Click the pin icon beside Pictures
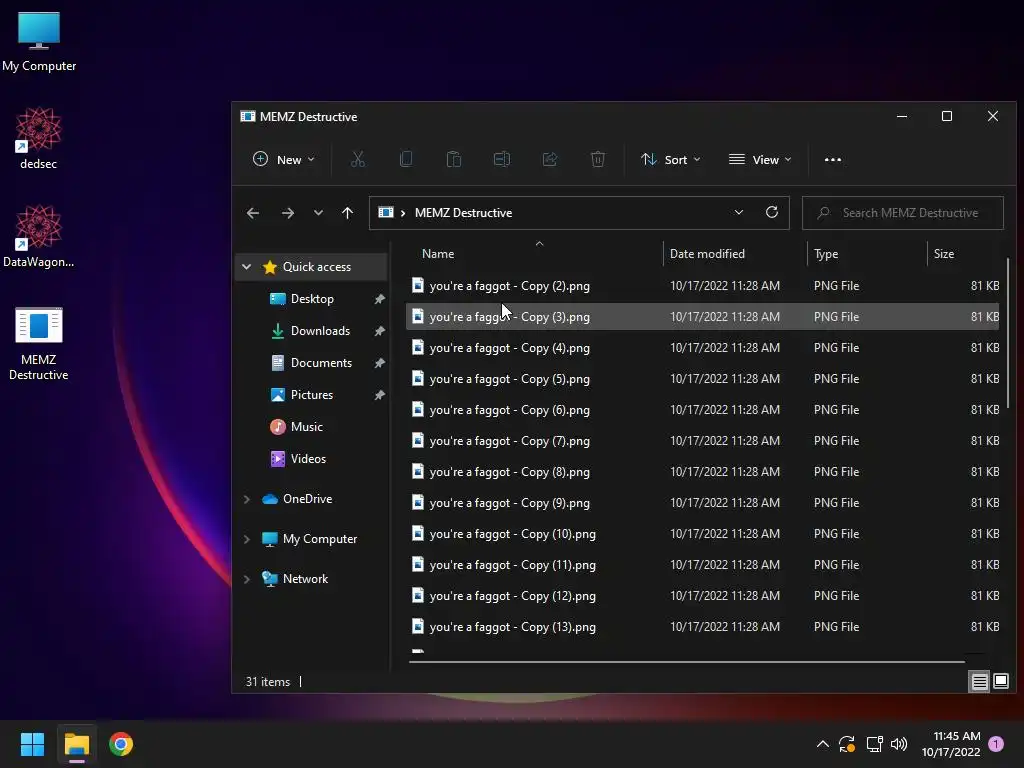The image size is (1024, 768). [x=379, y=395]
